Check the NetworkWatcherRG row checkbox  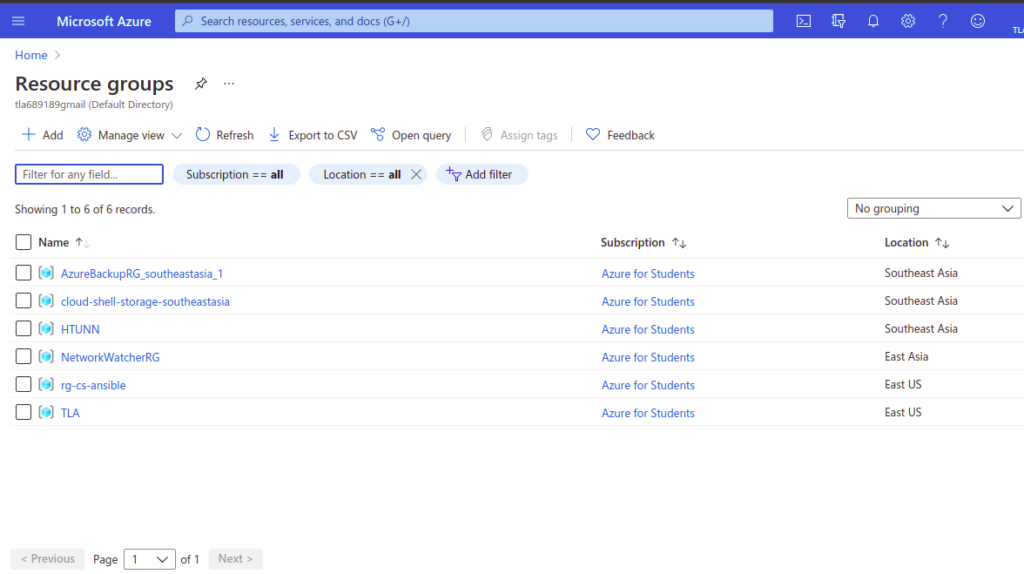[x=24, y=357]
